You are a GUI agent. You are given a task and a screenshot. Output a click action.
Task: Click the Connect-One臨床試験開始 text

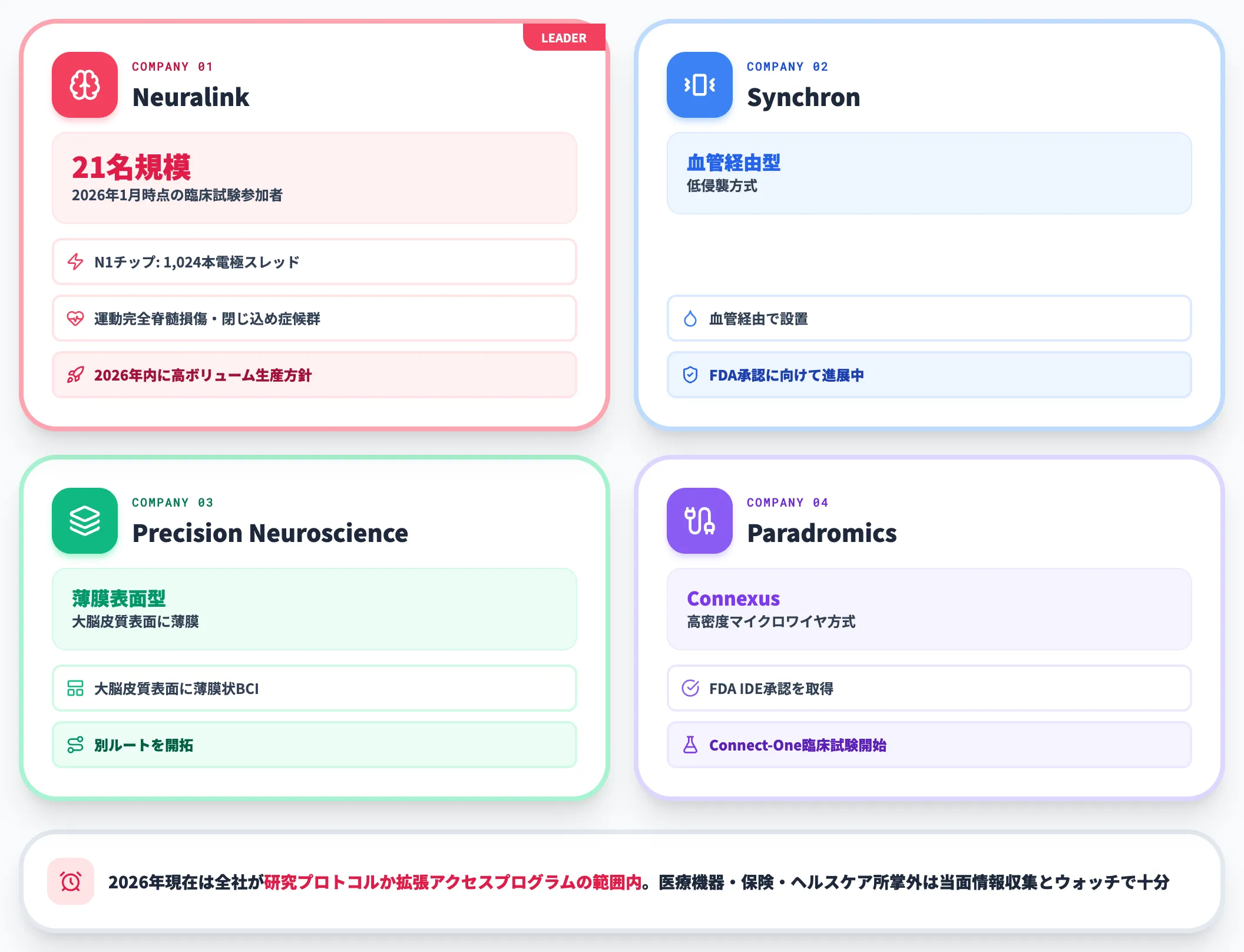click(x=798, y=745)
